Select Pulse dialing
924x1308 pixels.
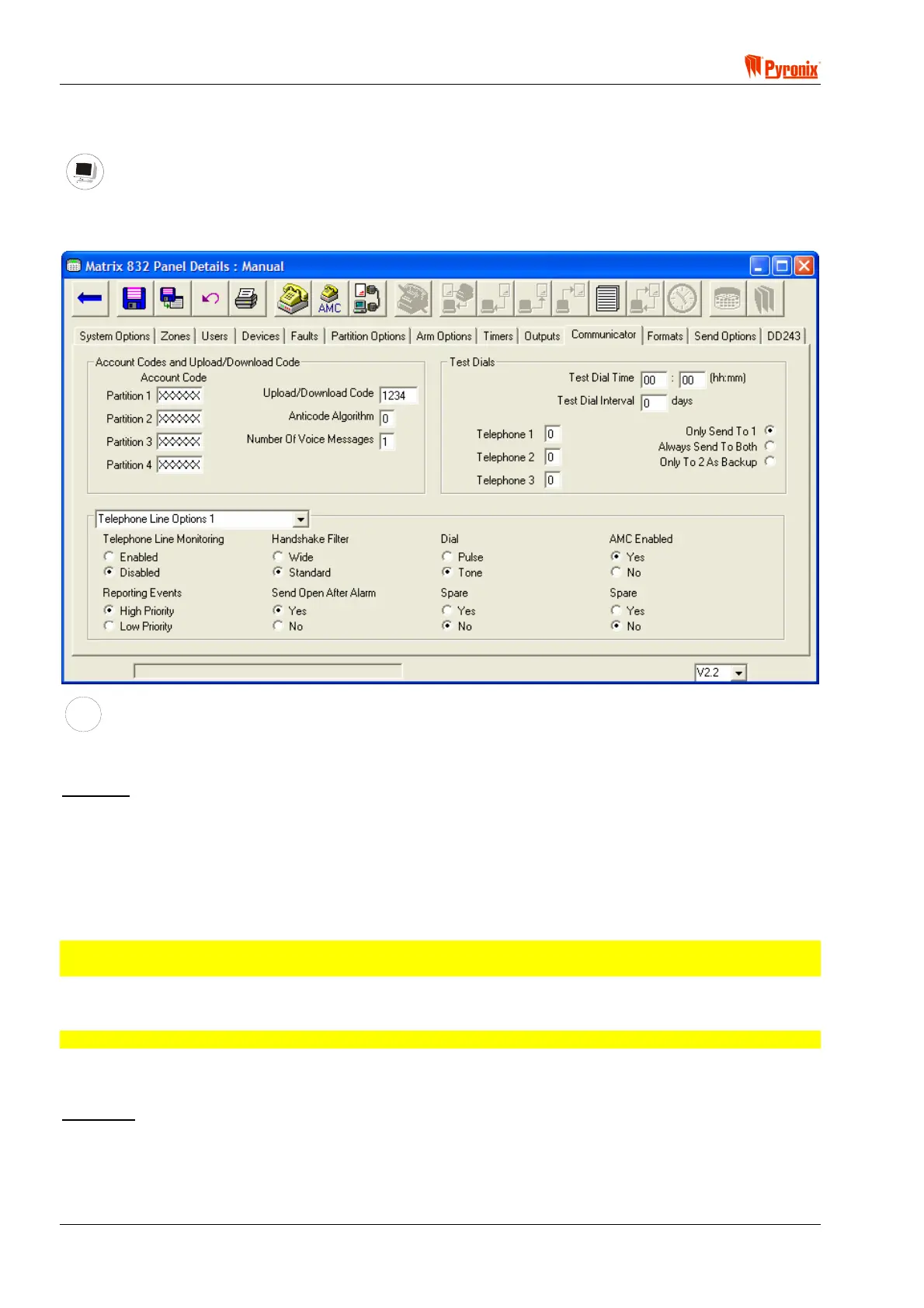(x=447, y=557)
